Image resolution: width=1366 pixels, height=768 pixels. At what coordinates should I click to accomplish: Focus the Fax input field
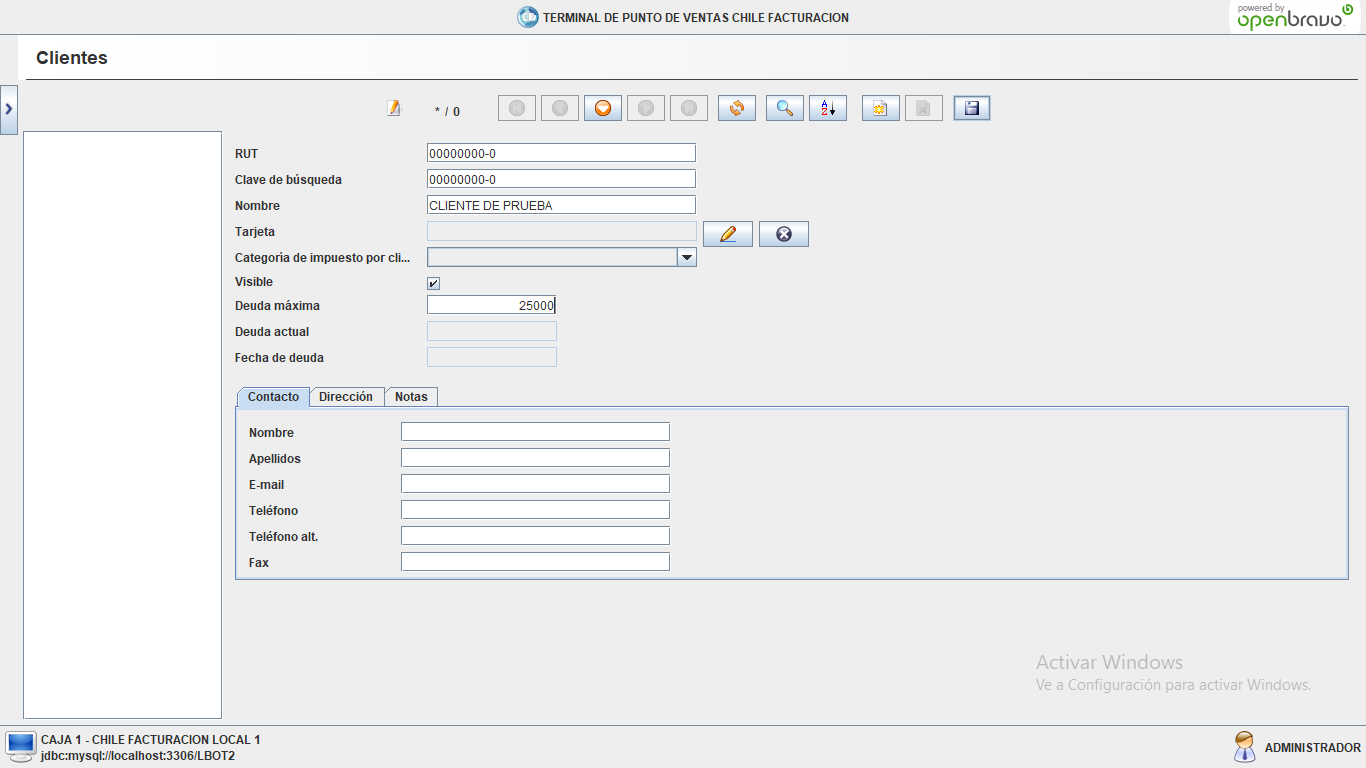pos(535,562)
